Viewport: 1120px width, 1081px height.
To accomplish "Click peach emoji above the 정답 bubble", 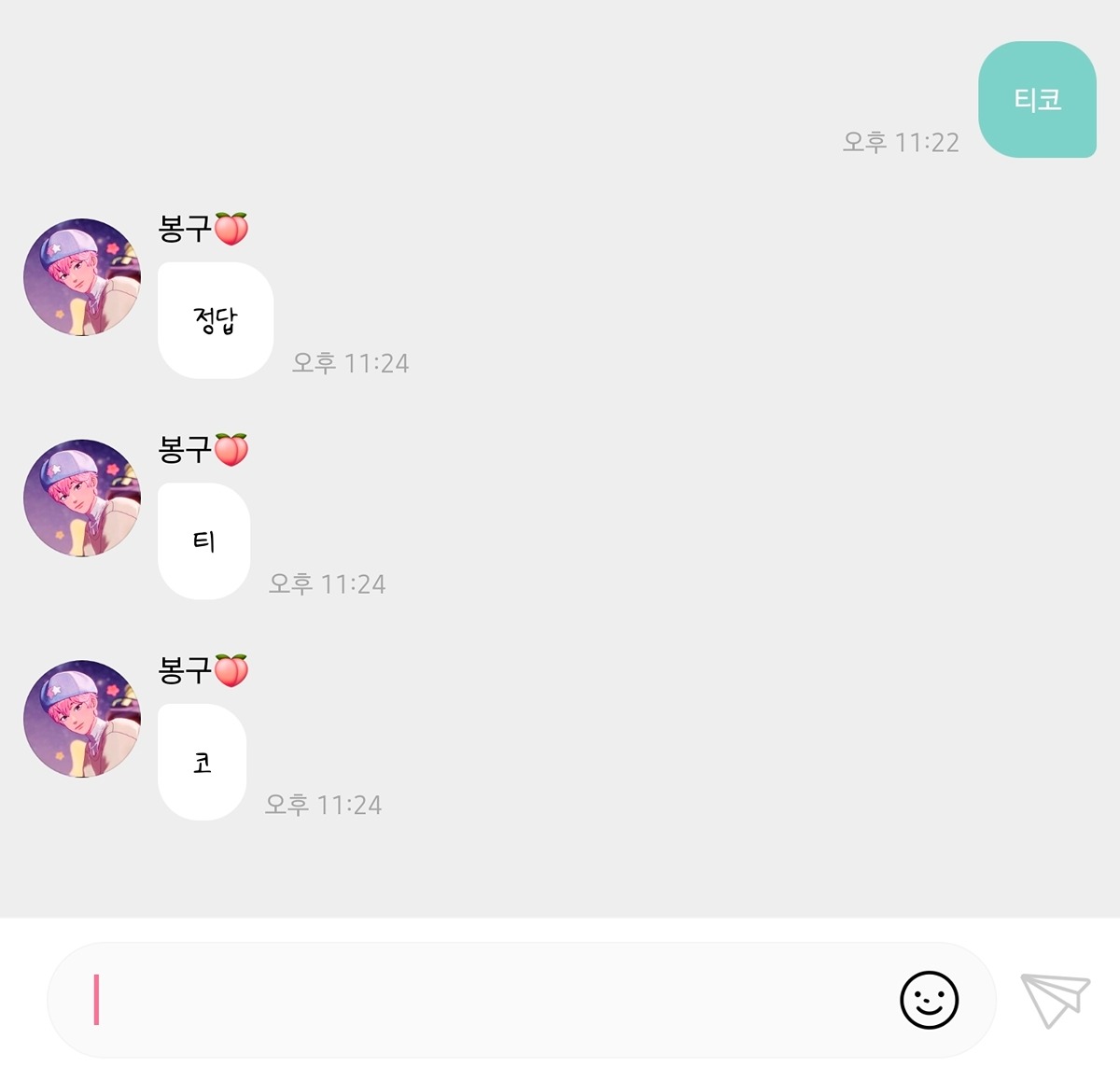I will pyautogui.click(x=231, y=228).
